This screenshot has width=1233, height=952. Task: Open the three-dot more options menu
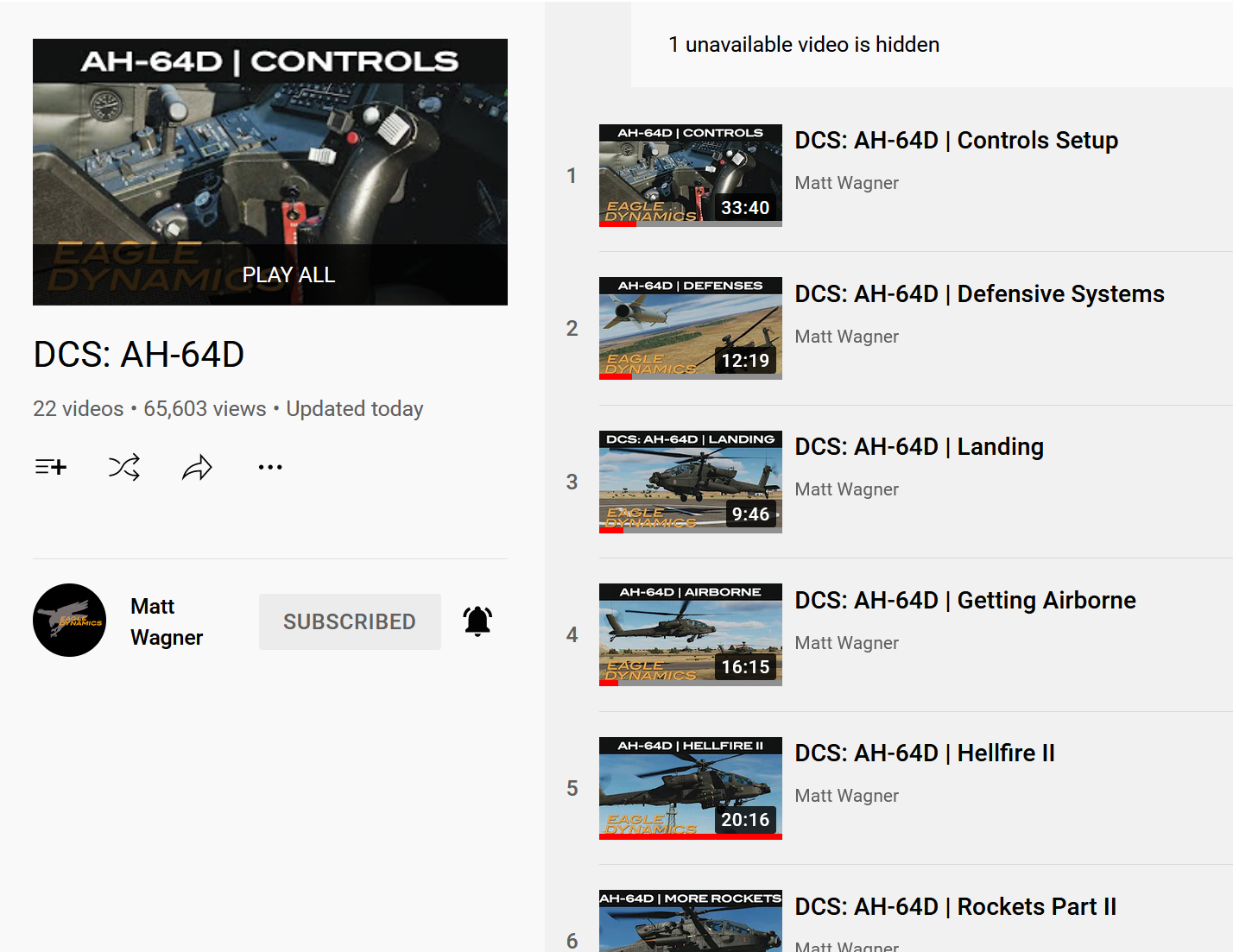tap(270, 467)
